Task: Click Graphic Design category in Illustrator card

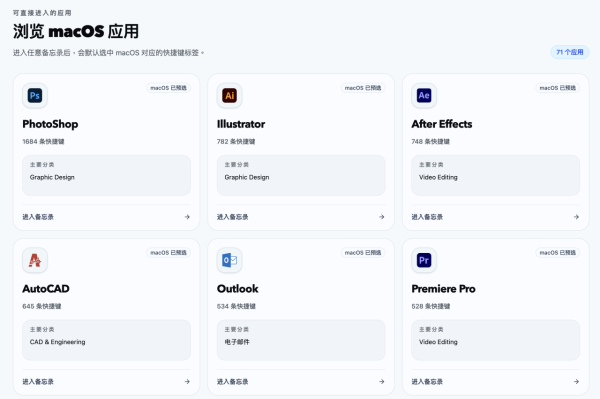Action: coord(247,177)
